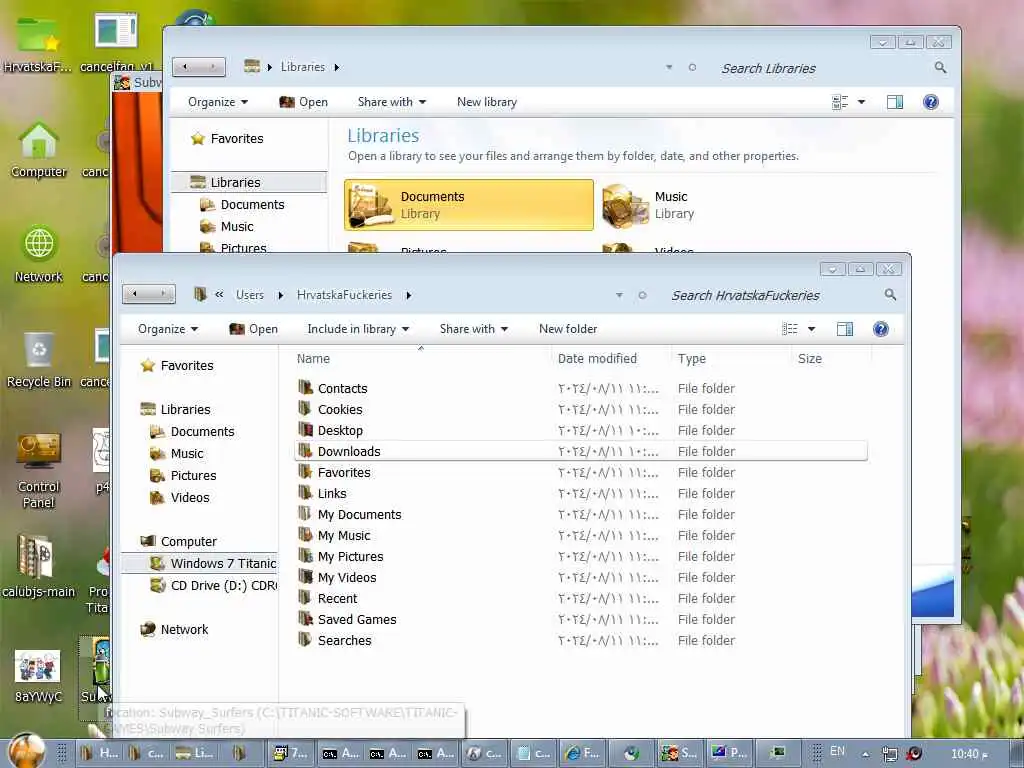
Task: Select the Searches folder icon
Action: [x=305, y=639]
